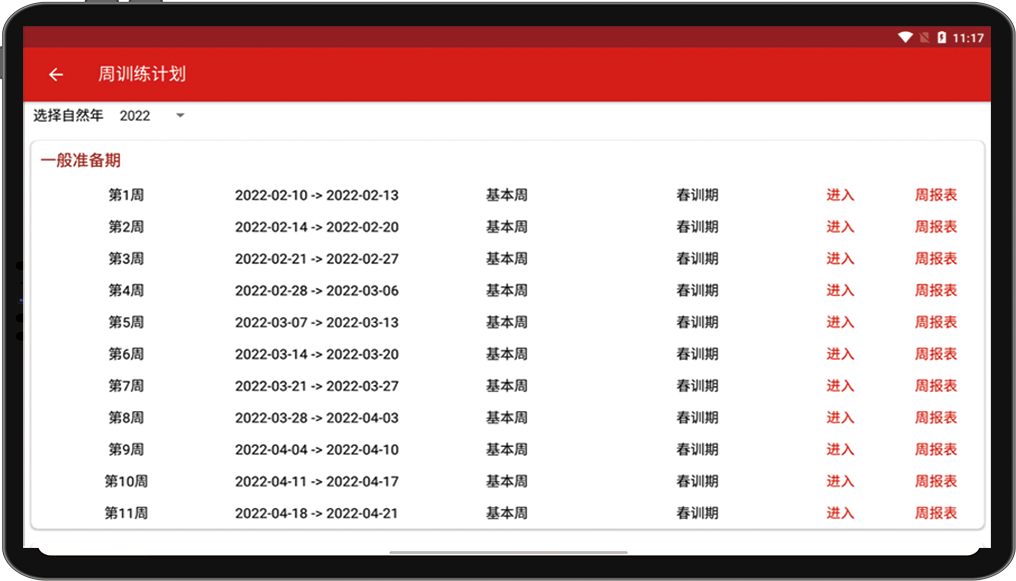Viewport: 1016px width, 581px height.
Task: Select the 第1周 row label
Action: (126, 195)
